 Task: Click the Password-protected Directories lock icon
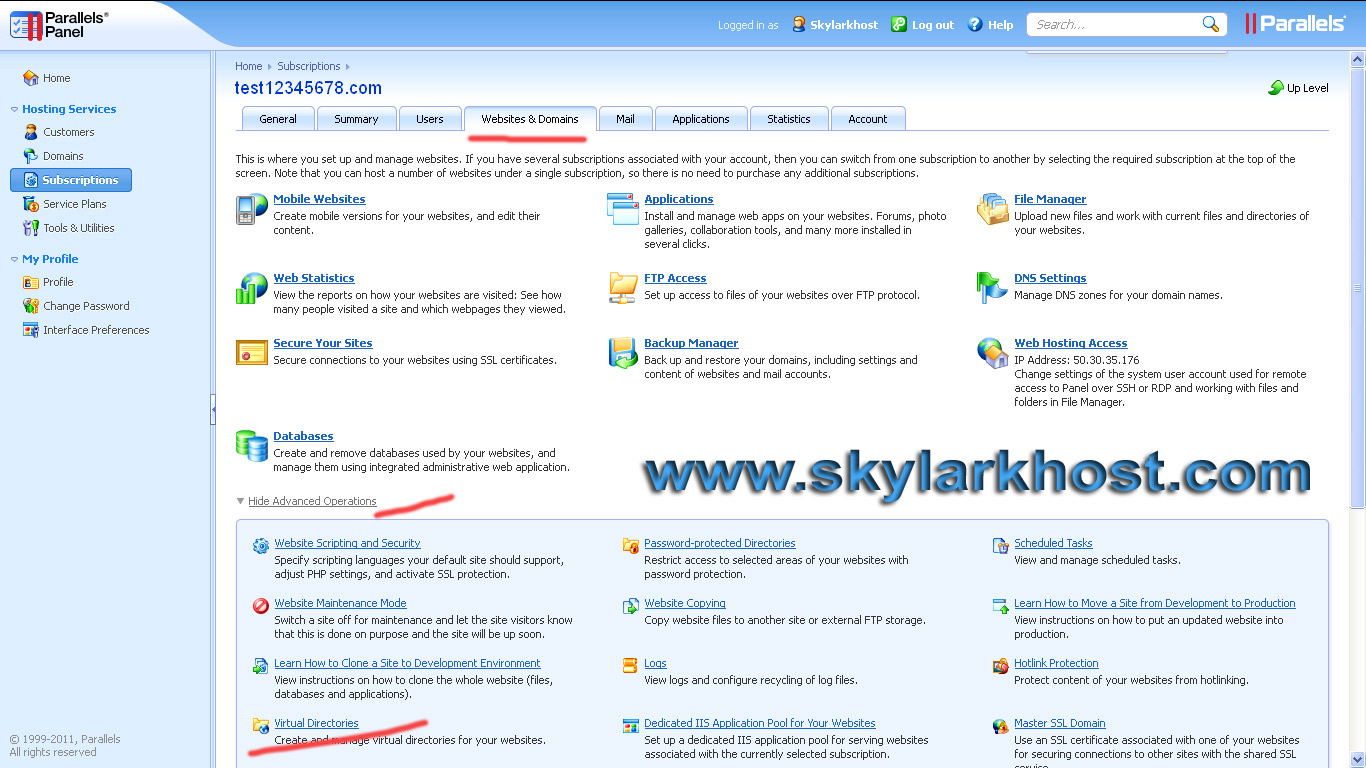[x=631, y=545]
